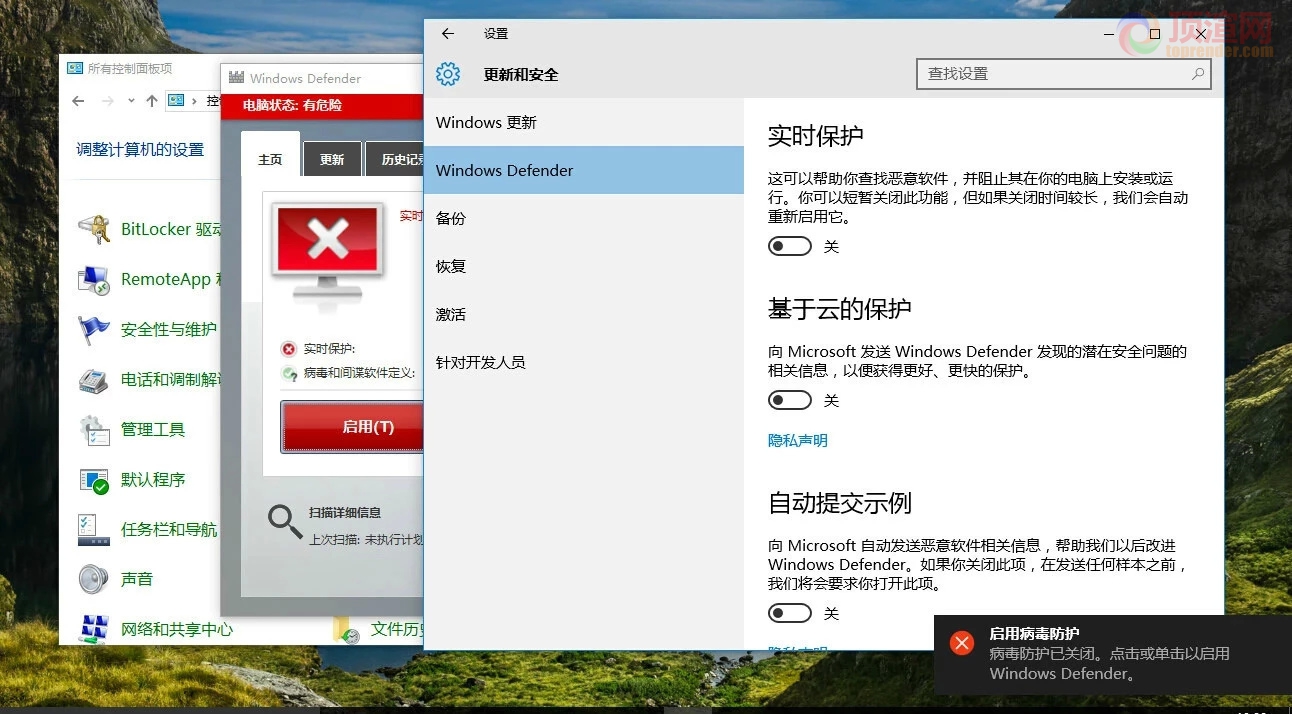Click the red X icon in notification toast
The image size is (1292, 714).
962,643
